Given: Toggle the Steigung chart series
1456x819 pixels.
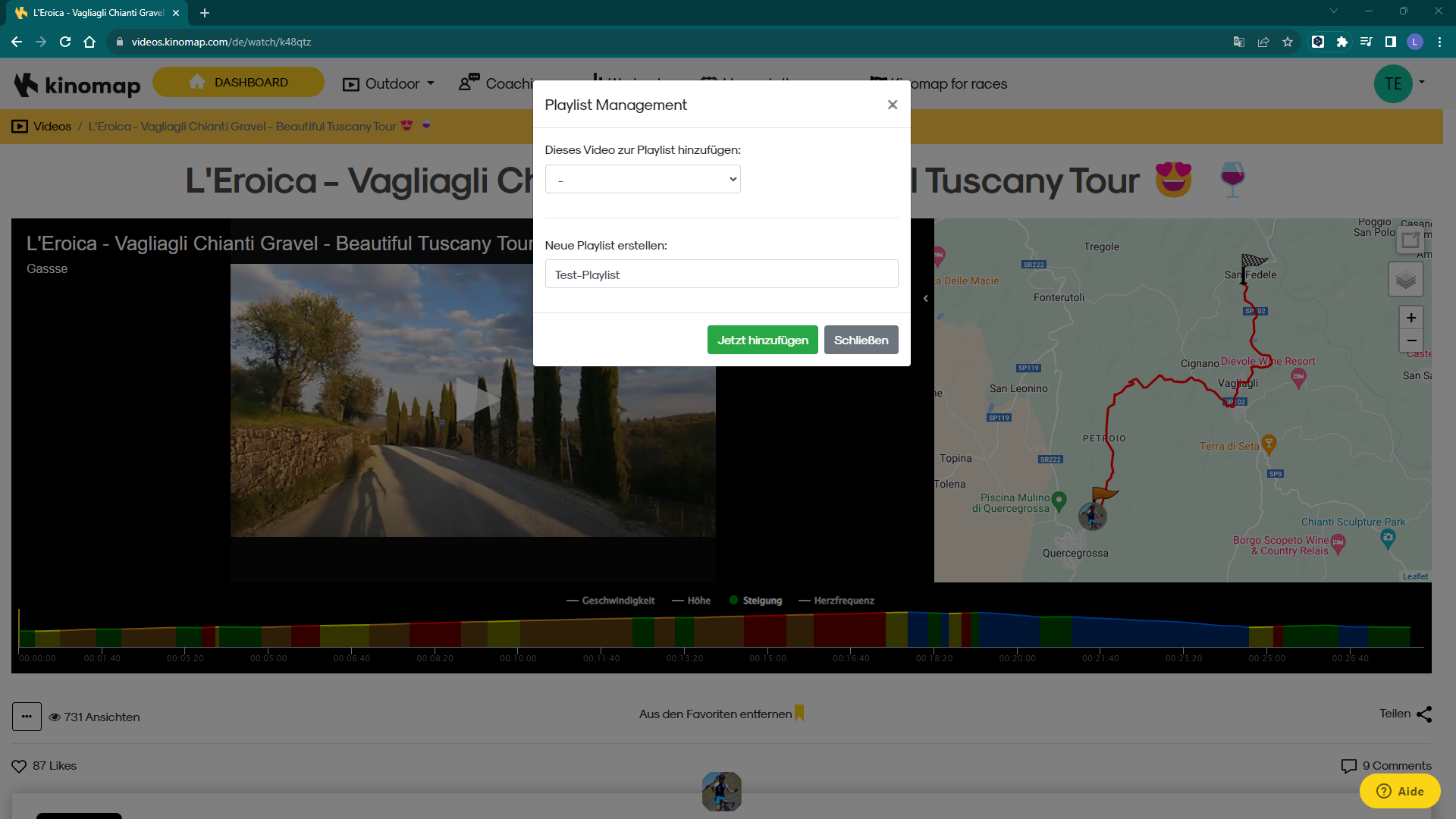Looking at the screenshot, I should (755, 601).
